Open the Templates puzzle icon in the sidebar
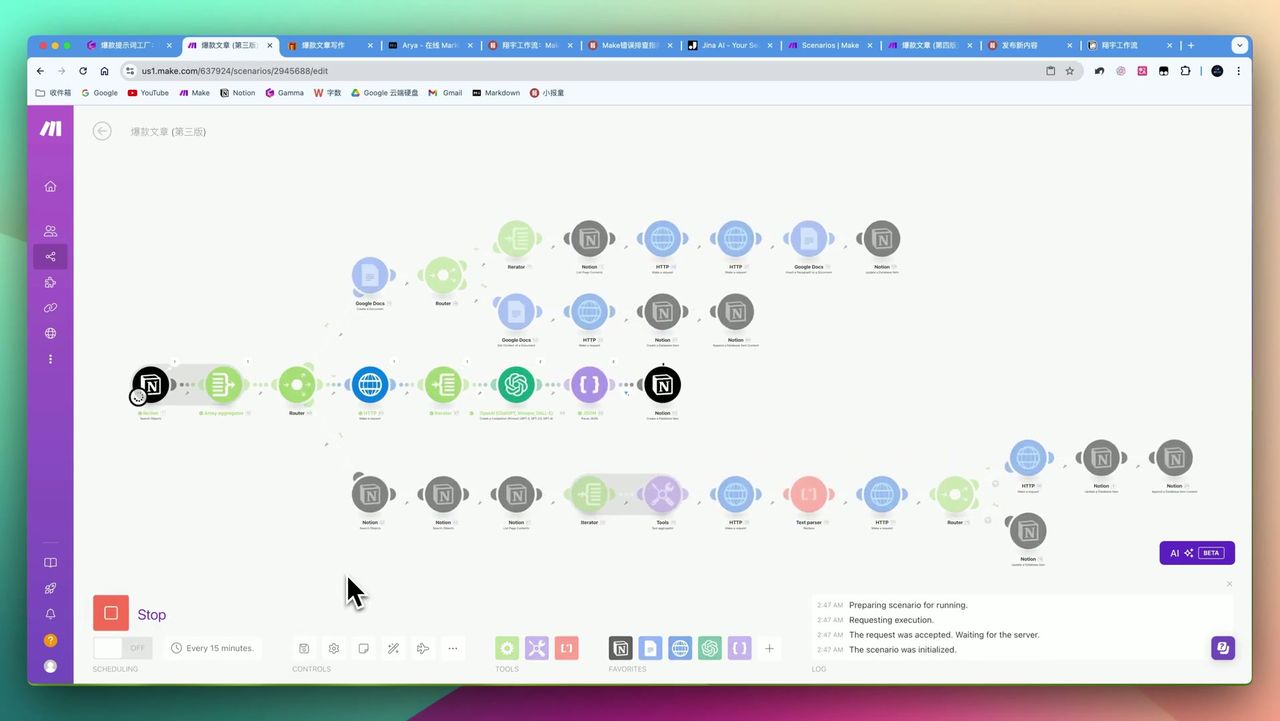This screenshot has height=721, width=1280. [50, 282]
